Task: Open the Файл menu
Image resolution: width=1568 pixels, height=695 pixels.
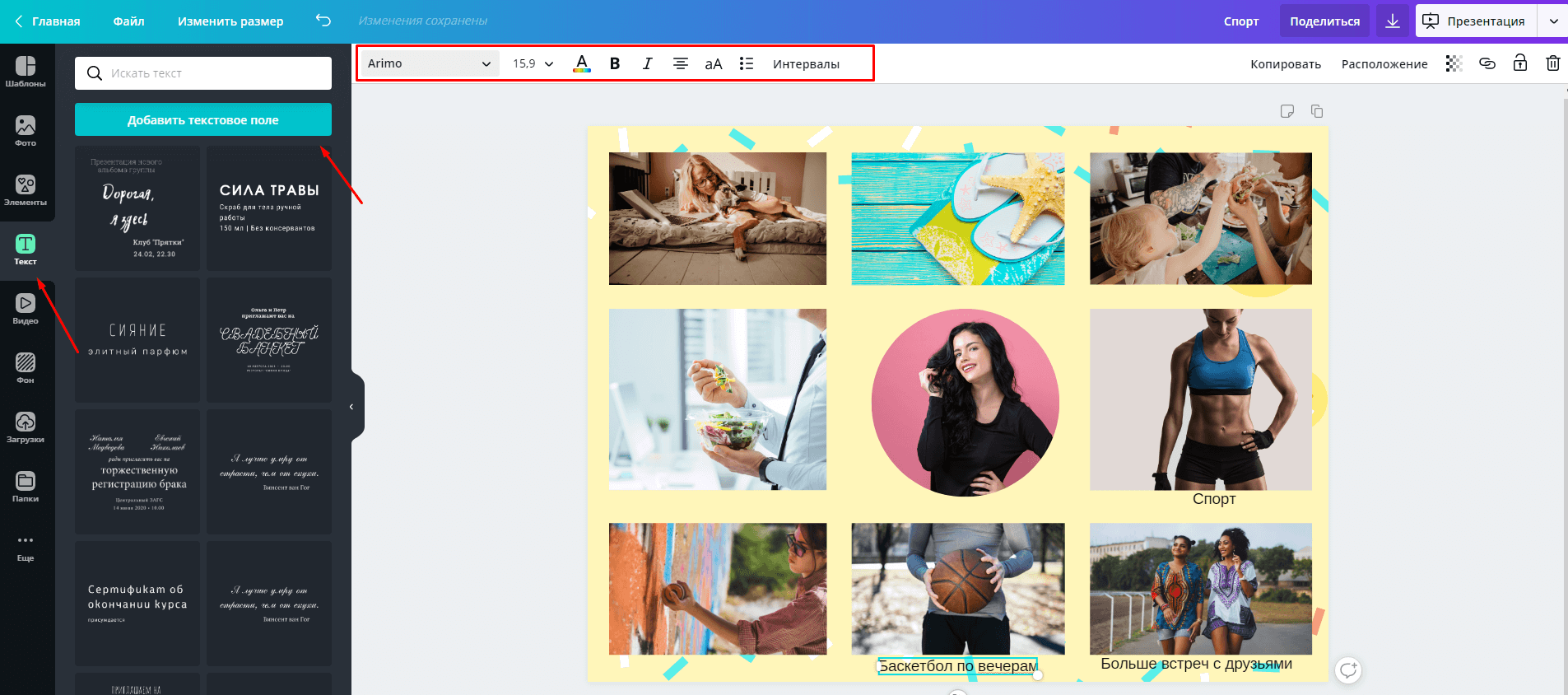Action: [x=128, y=21]
